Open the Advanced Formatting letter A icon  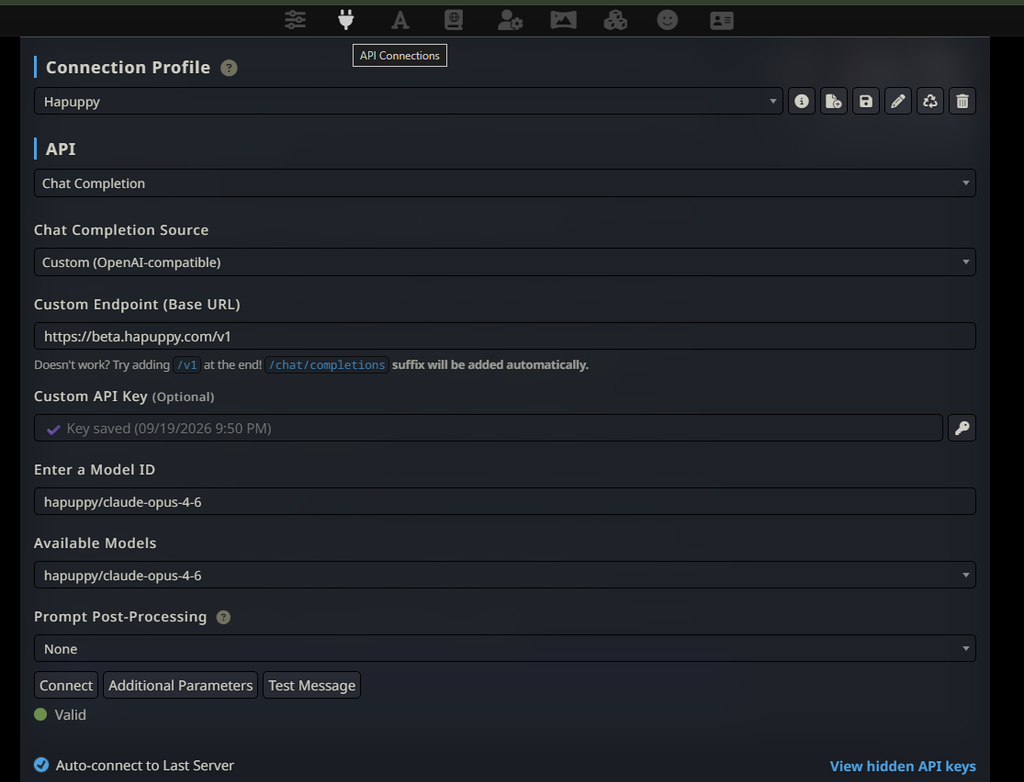coord(400,20)
